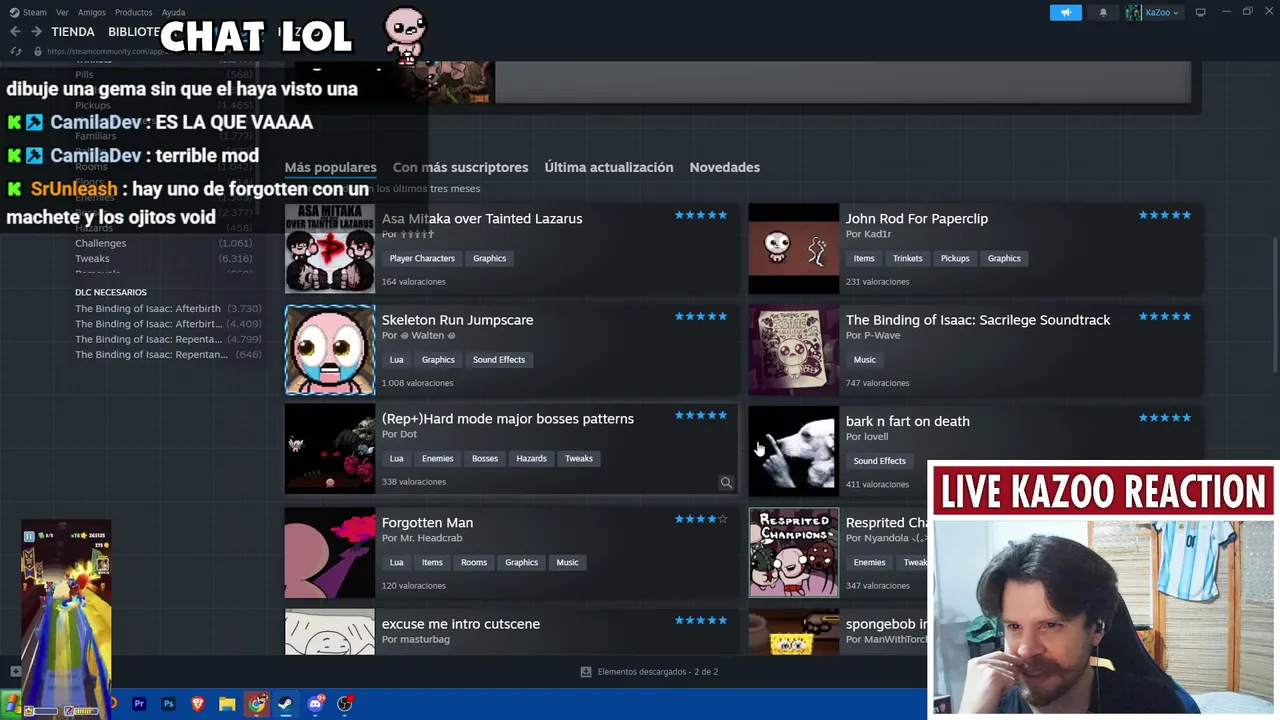The image size is (1280, 720).
Task: Enter Big Picture mode via monitor icon
Action: coord(1200,12)
